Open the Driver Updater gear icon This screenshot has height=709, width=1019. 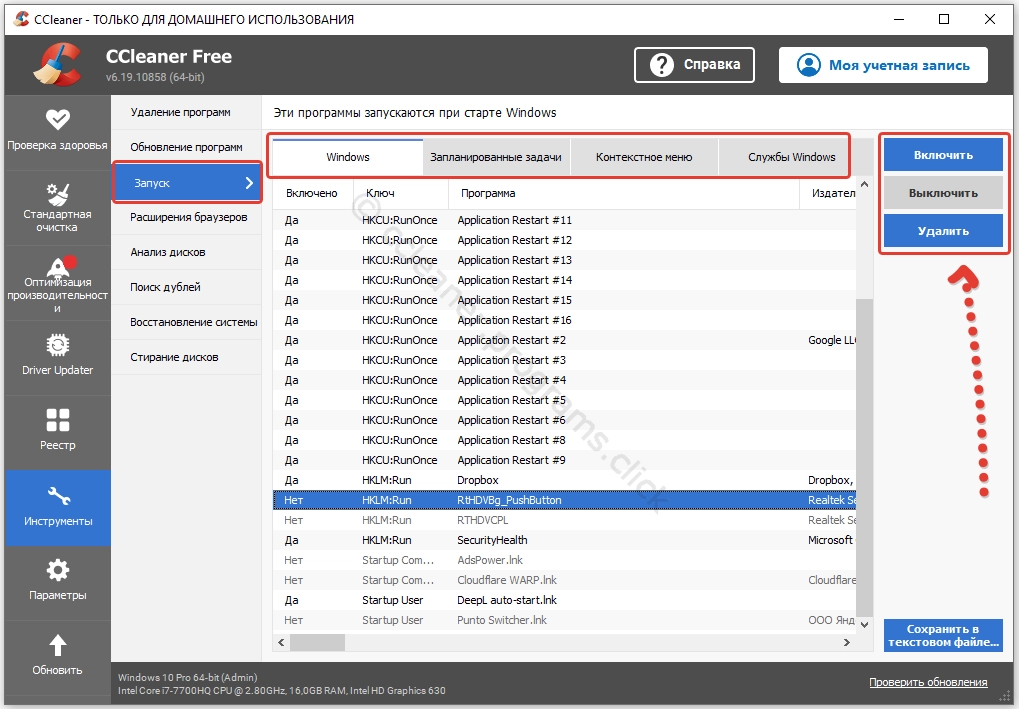[57, 345]
